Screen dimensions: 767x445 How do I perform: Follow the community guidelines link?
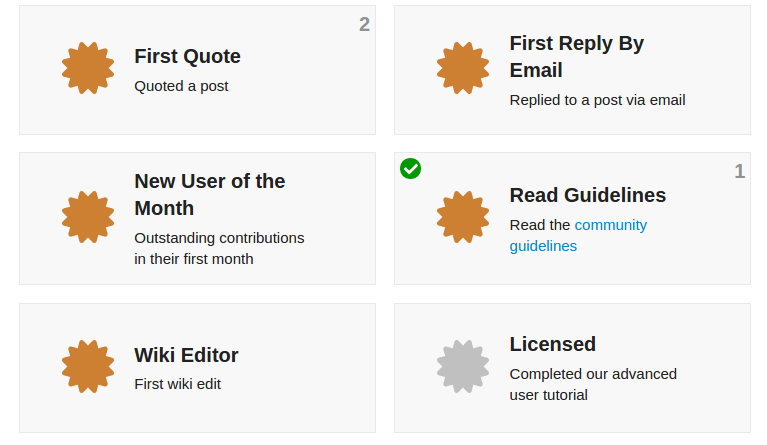(x=578, y=235)
